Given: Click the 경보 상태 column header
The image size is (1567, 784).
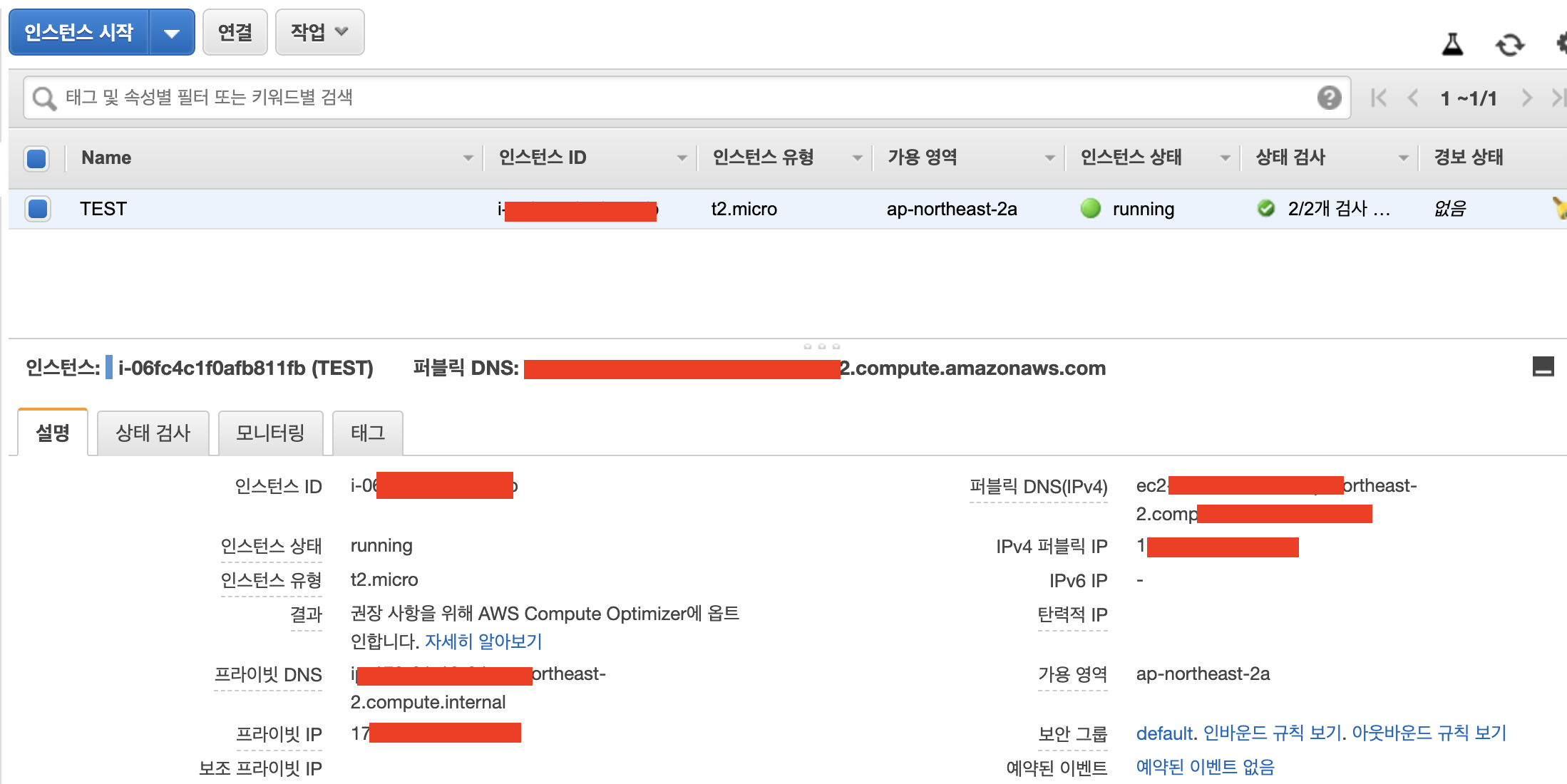Looking at the screenshot, I should point(1469,158).
